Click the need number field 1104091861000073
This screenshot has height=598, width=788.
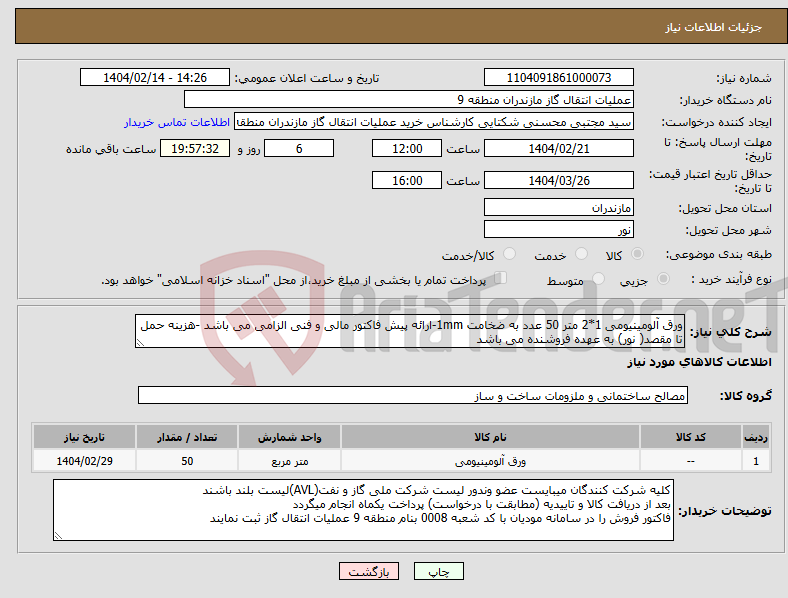[x=558, y=77]
